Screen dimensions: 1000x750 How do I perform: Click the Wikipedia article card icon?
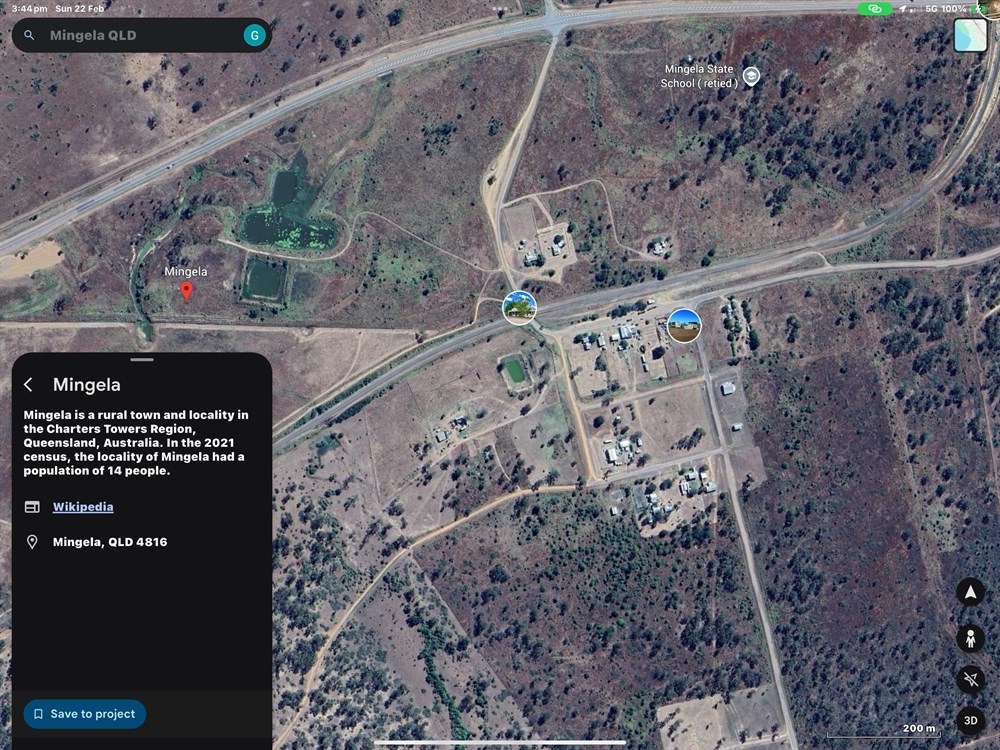[x=32, y=507]
